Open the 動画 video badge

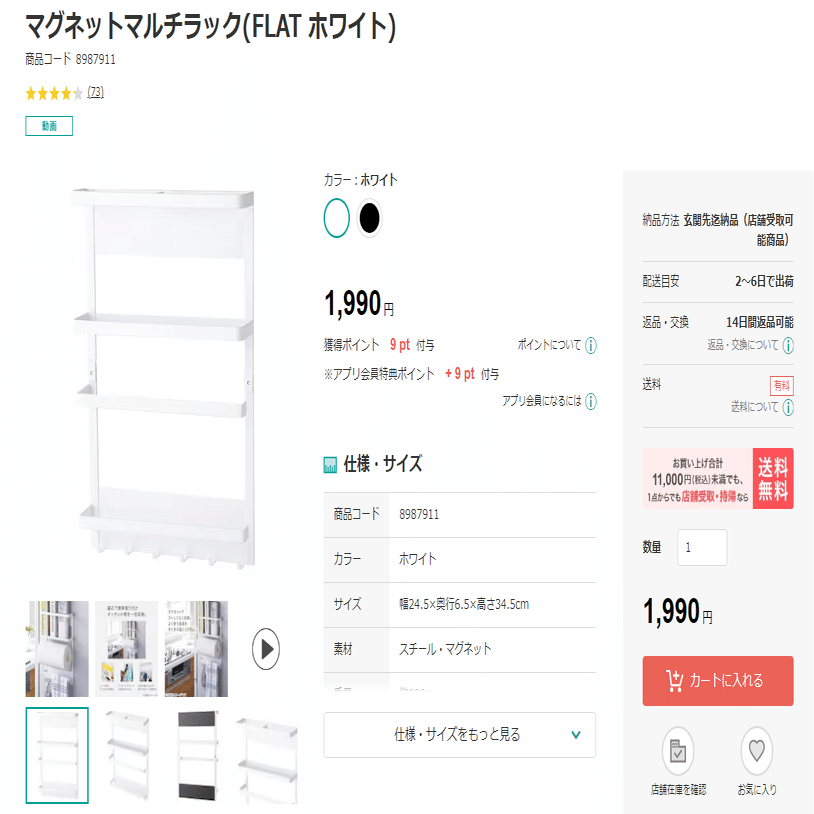tap(47, 126)
